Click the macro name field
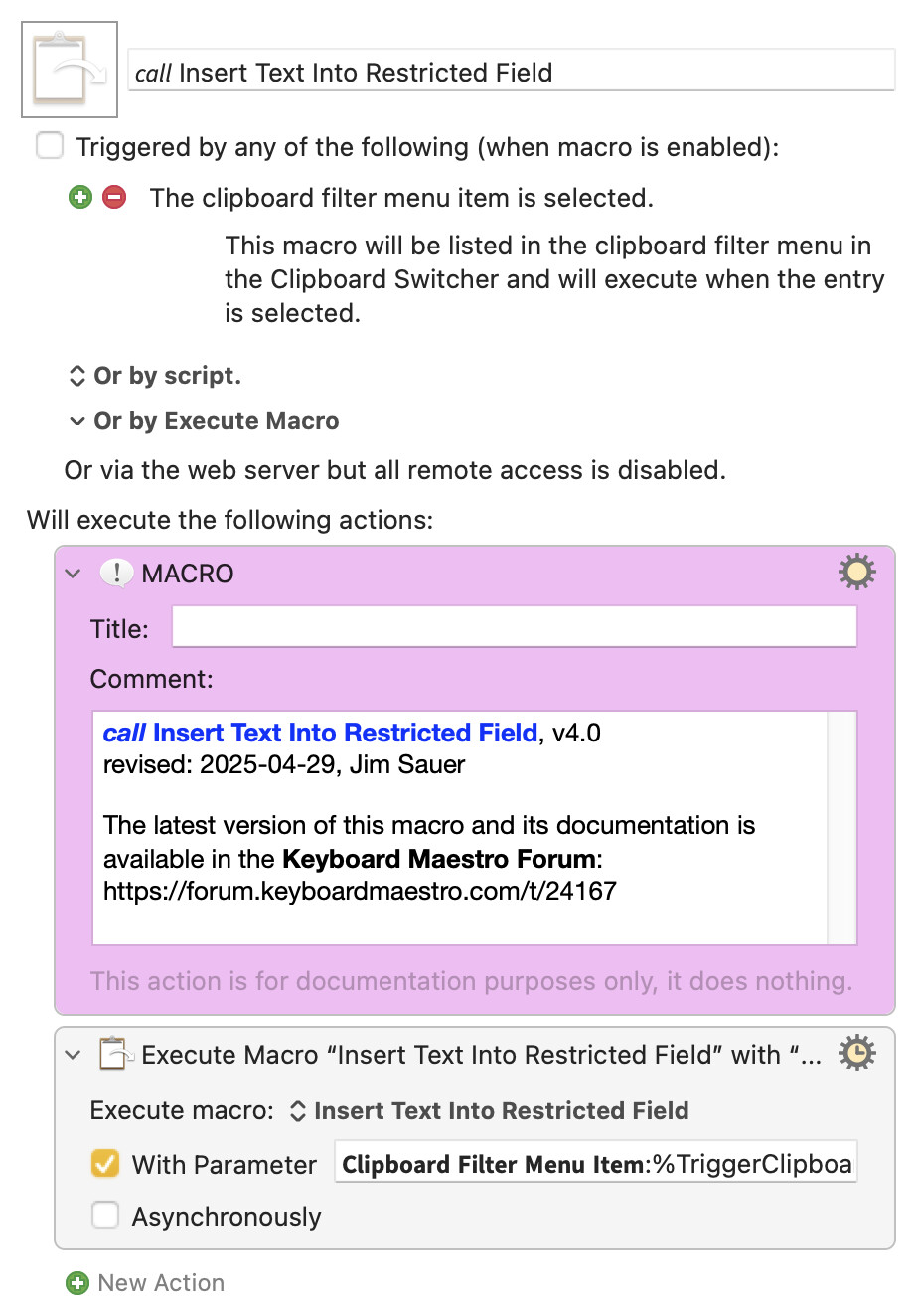The width and height of the screenshot is (916, 1316). 512,72
